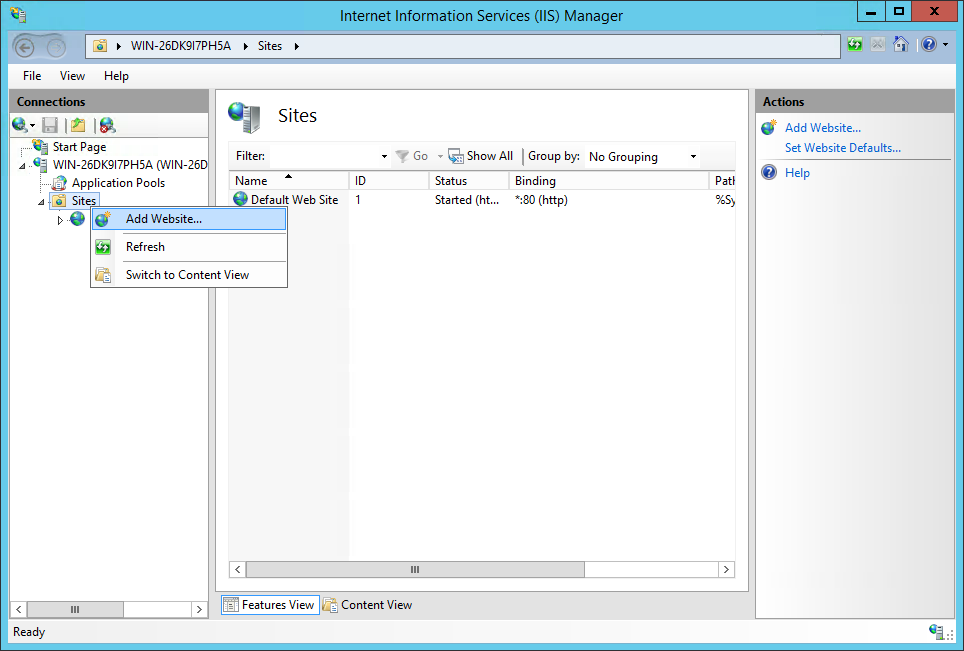The image size is (964, 651).
Task: Click the Go filter button
Action: [412, 156]
